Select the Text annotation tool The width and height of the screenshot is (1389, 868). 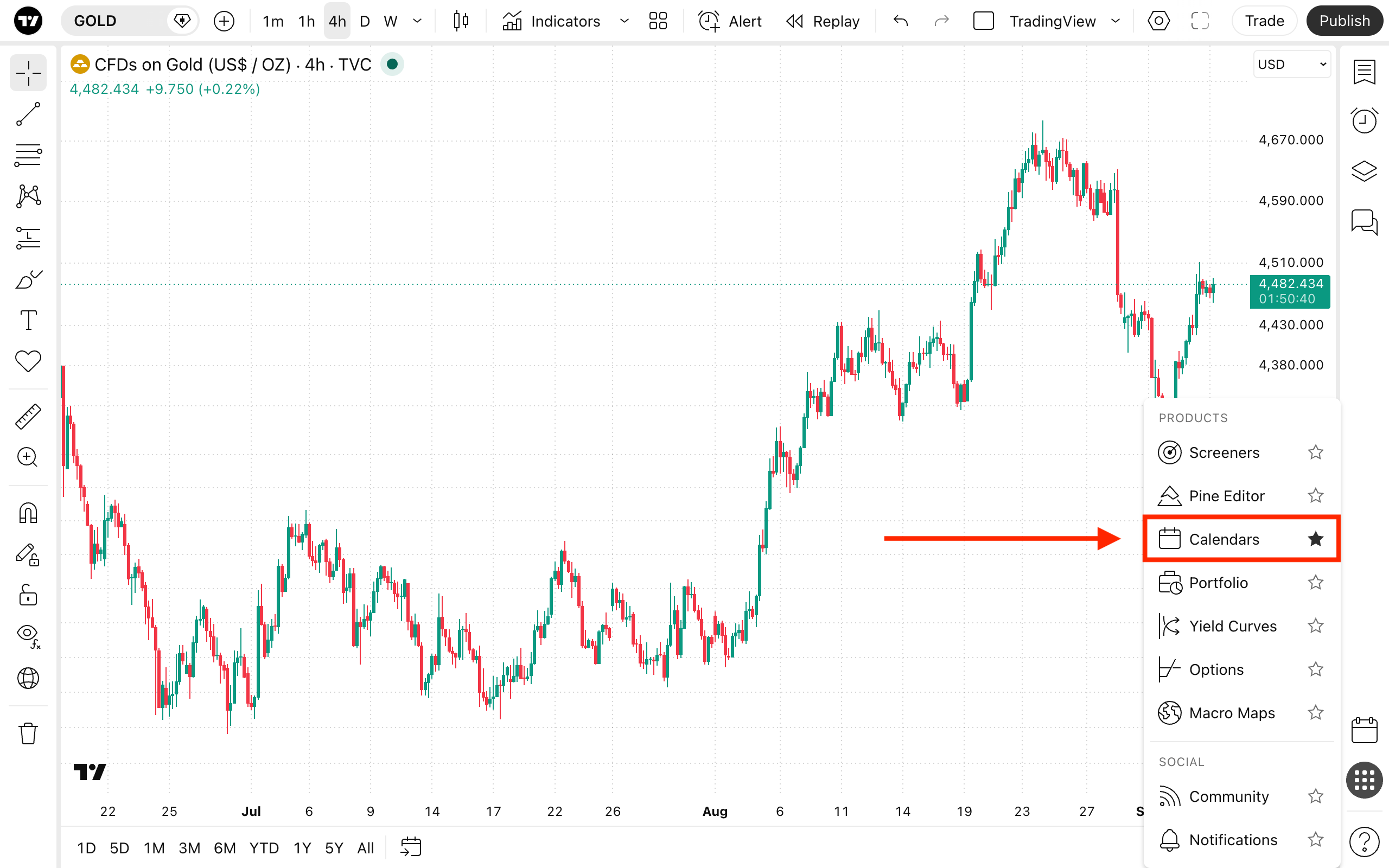click(28, 320)
